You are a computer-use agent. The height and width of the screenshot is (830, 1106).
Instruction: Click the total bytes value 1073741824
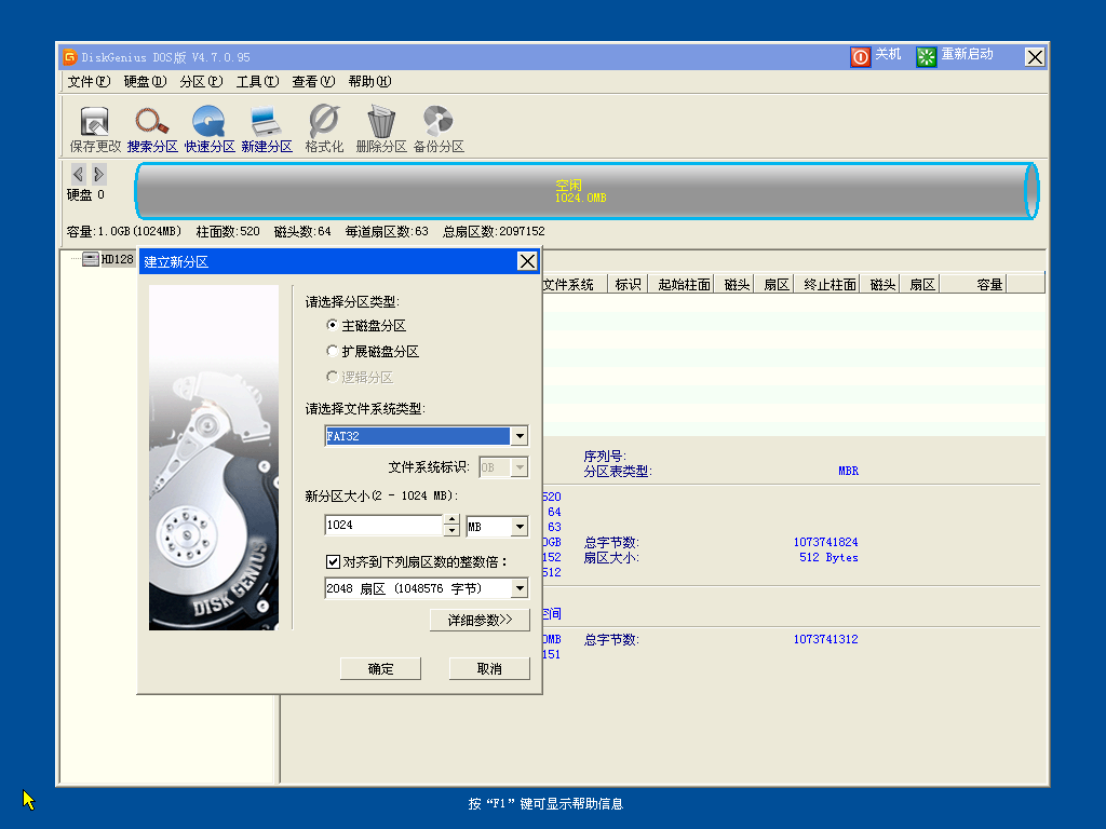(825, 542)
